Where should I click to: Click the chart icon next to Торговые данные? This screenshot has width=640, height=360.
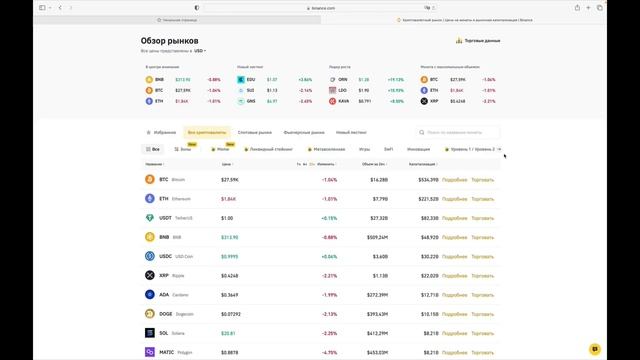[x=459, y=40]
